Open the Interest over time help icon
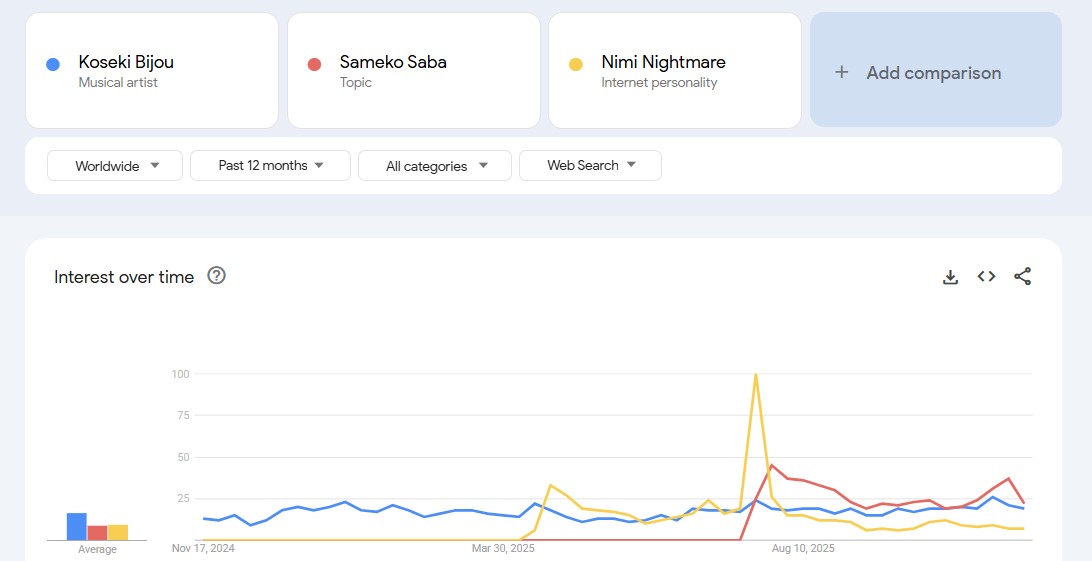The height and width of the screenshot is (561, 1092). 216,276
